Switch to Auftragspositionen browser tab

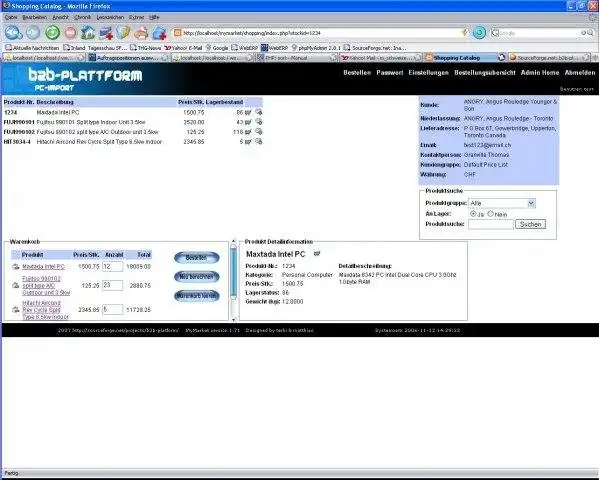(128, 58)
